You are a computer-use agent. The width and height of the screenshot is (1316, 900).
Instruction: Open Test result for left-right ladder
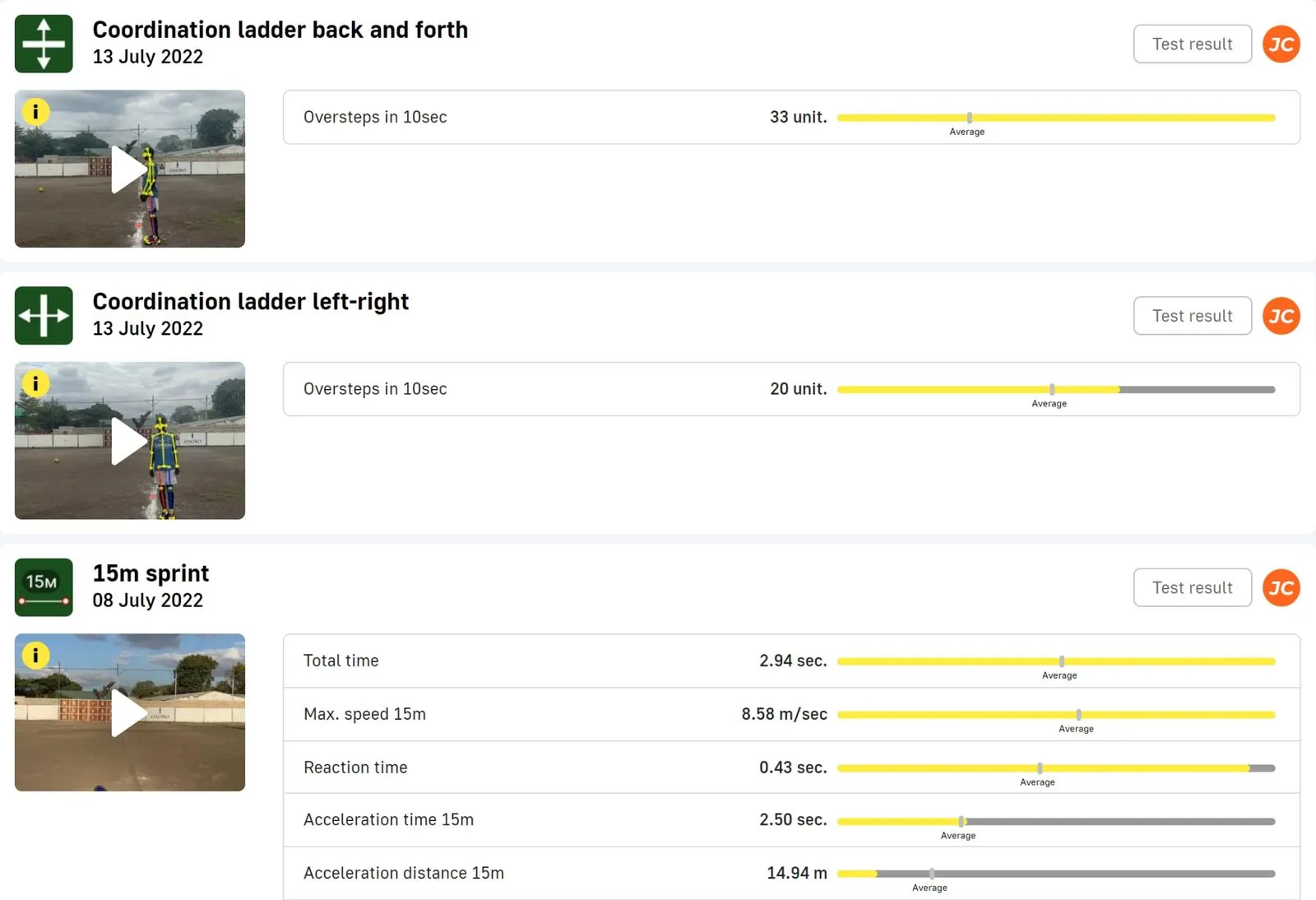1192,316
